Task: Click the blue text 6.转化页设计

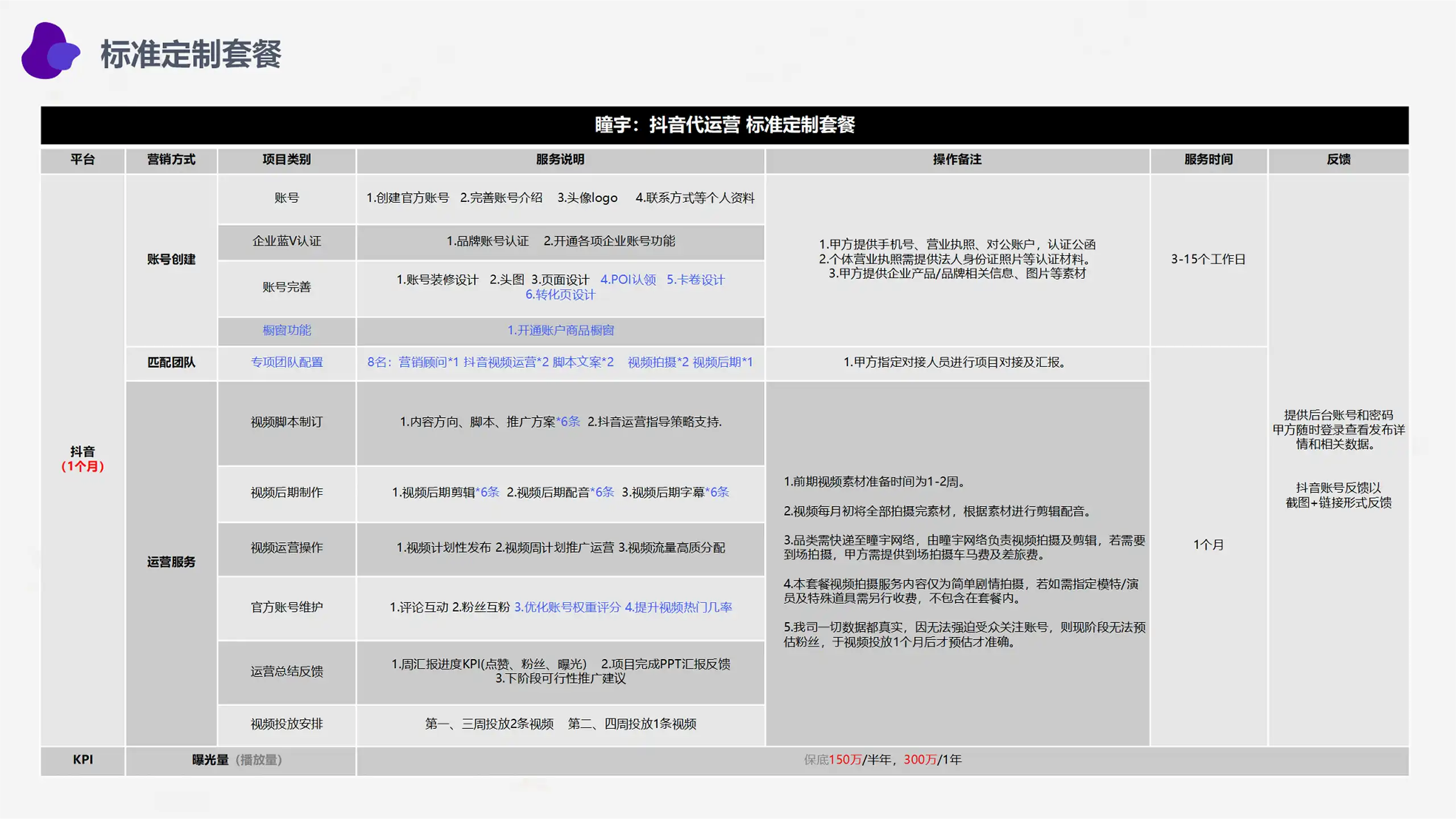Action: [560, 295]
